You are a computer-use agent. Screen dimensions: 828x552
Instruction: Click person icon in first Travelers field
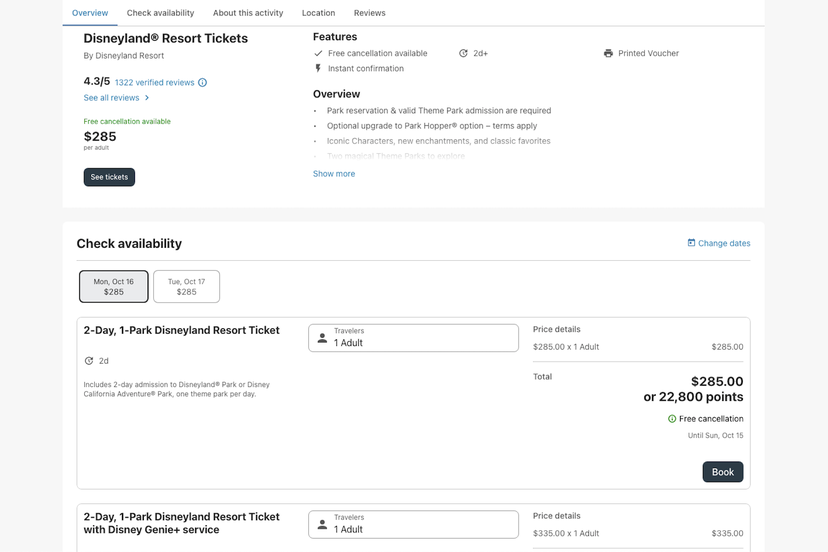click(x=322, y=338)
